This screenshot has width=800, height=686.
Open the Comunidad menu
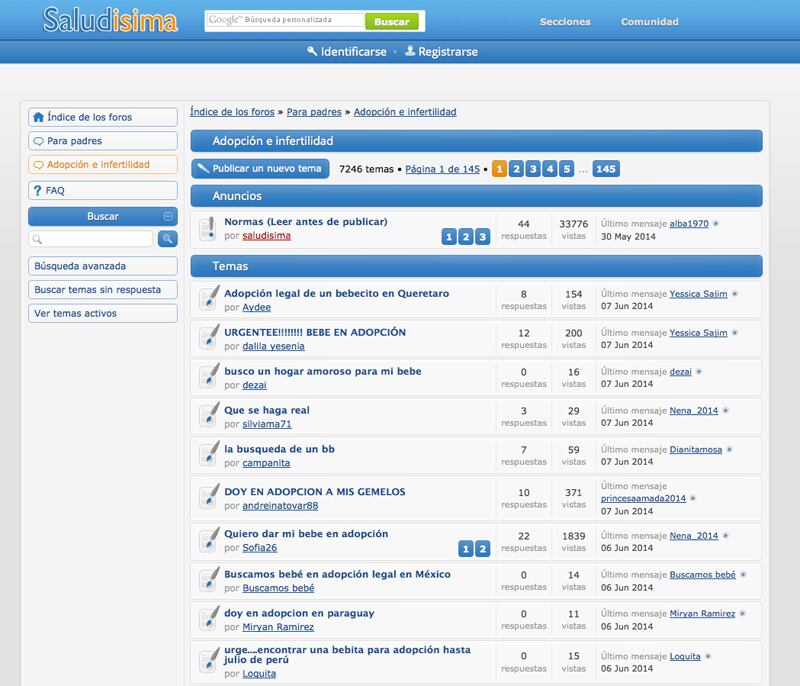(649, 21)
